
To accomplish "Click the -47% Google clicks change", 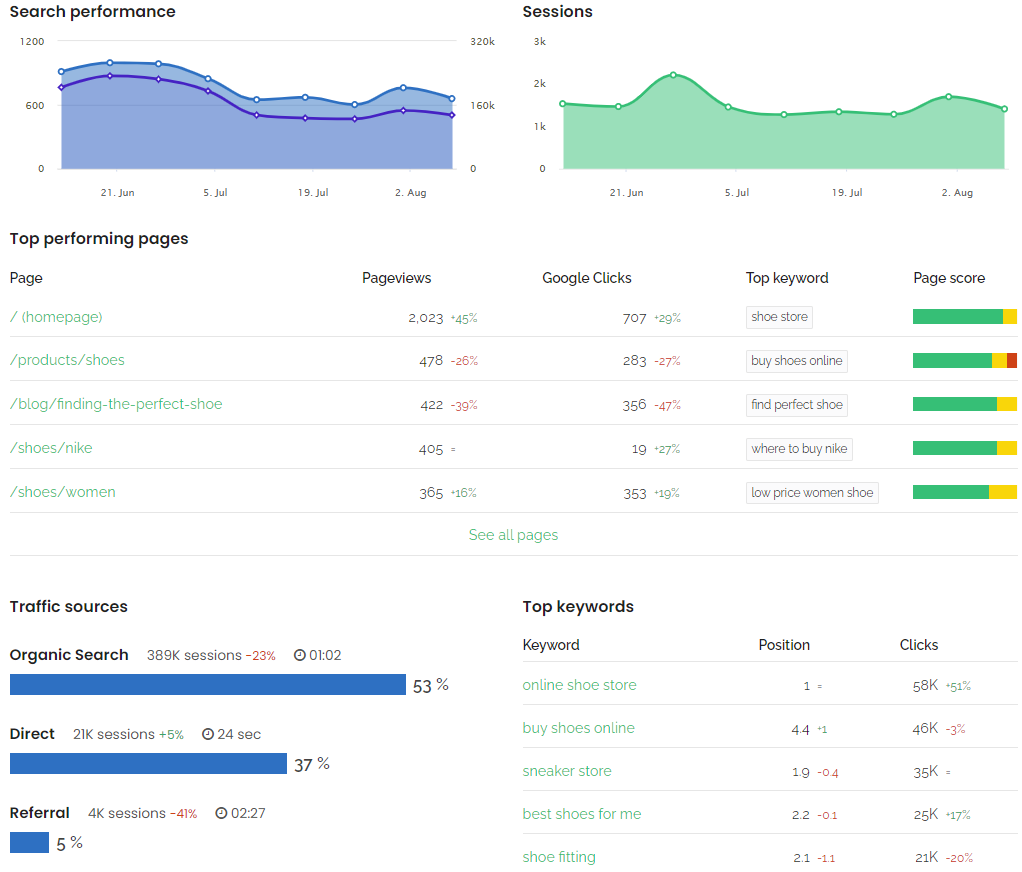I will click(x=667, y=405).
